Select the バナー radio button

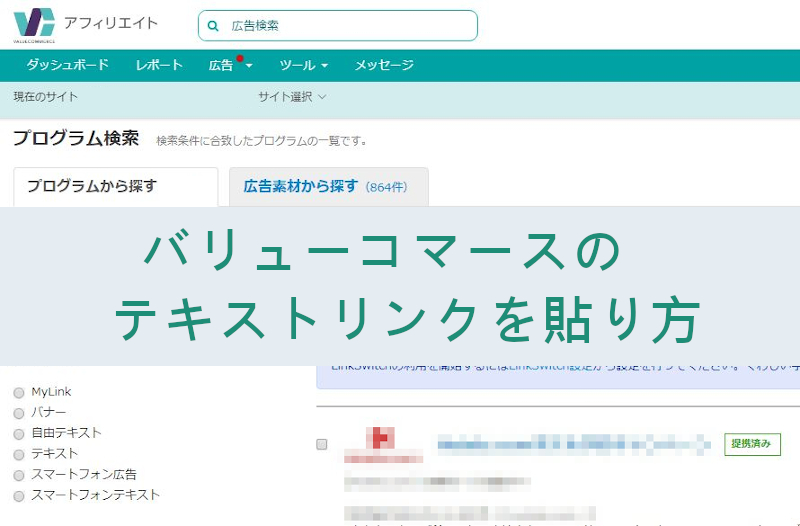[x=19, y=413]
